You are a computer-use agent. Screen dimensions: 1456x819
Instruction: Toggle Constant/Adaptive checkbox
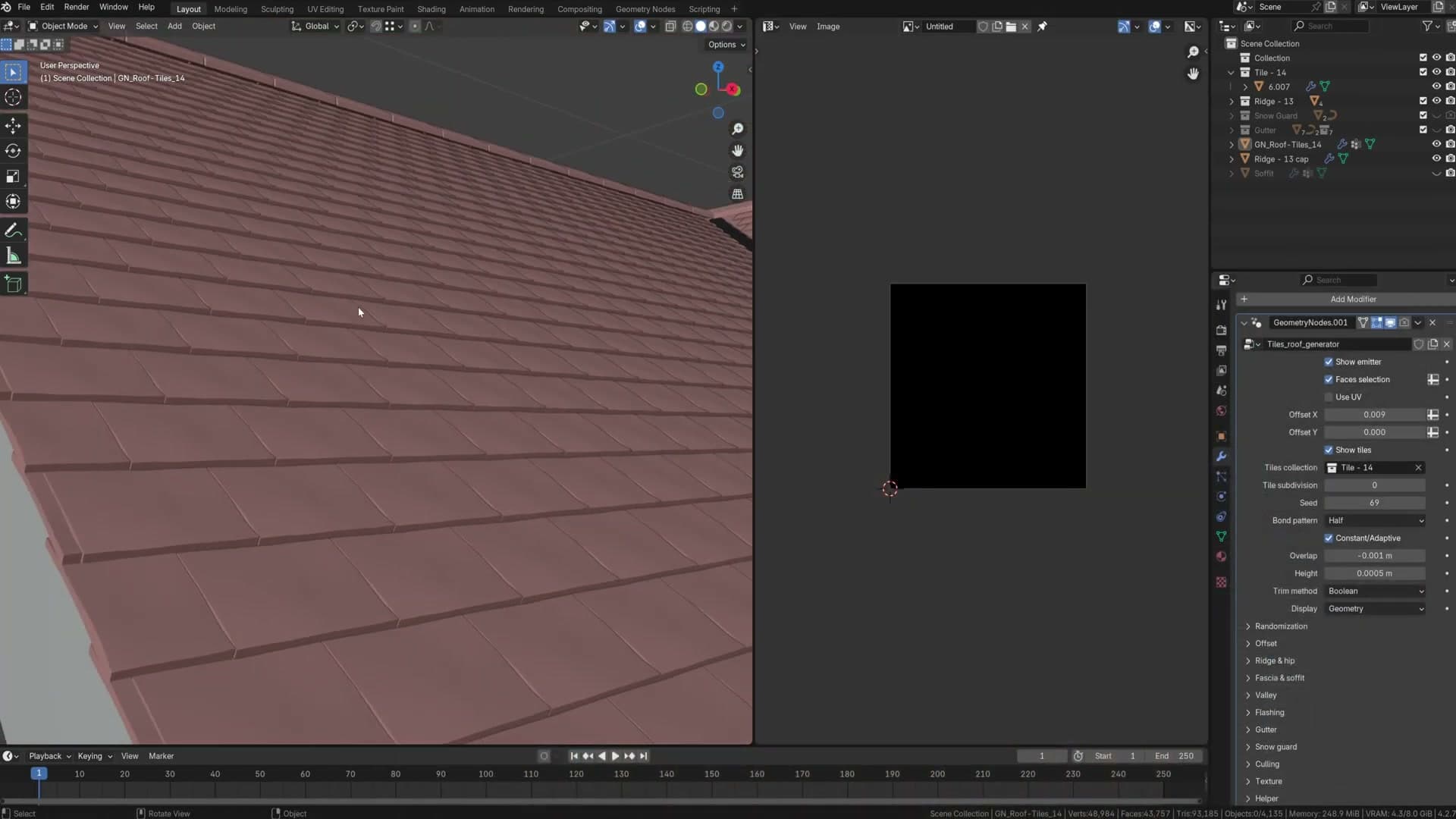click(1329, 538)
